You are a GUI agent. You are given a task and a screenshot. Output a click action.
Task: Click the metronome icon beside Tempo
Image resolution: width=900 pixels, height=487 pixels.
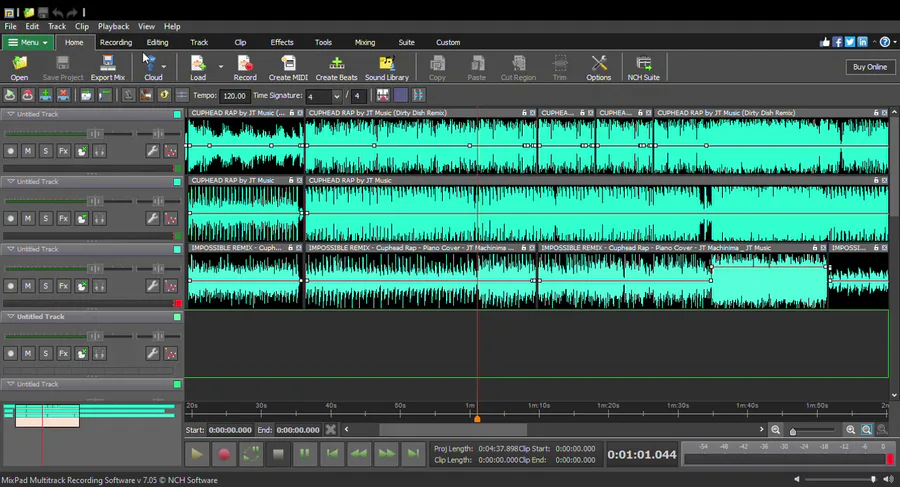(x=129, y=95)
